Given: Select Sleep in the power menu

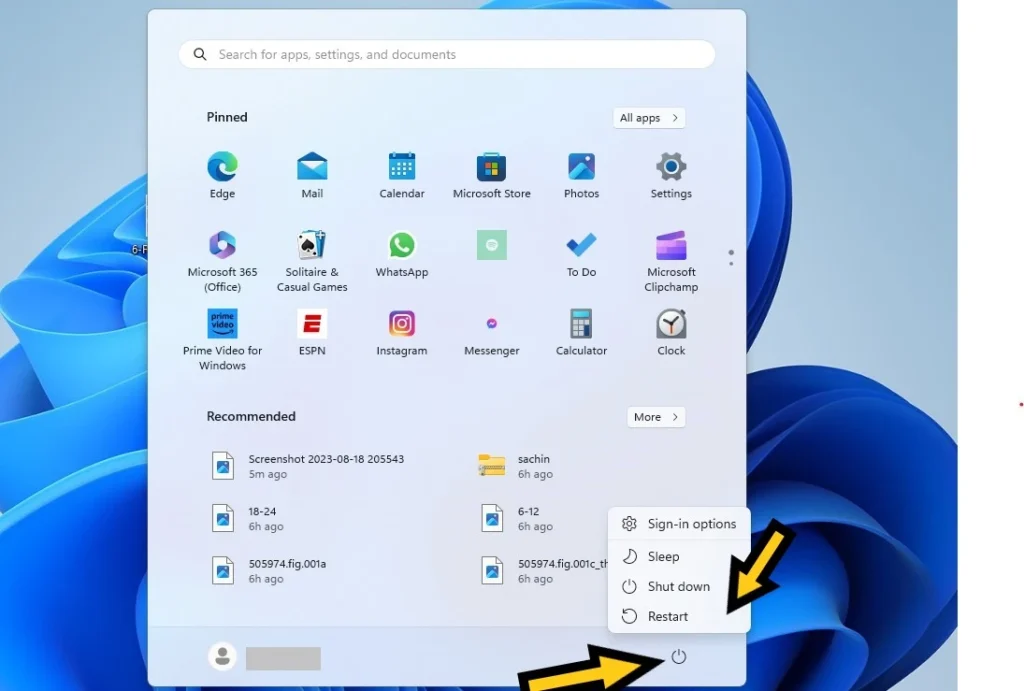Looking at the screenshot, I should pos(679,556).
